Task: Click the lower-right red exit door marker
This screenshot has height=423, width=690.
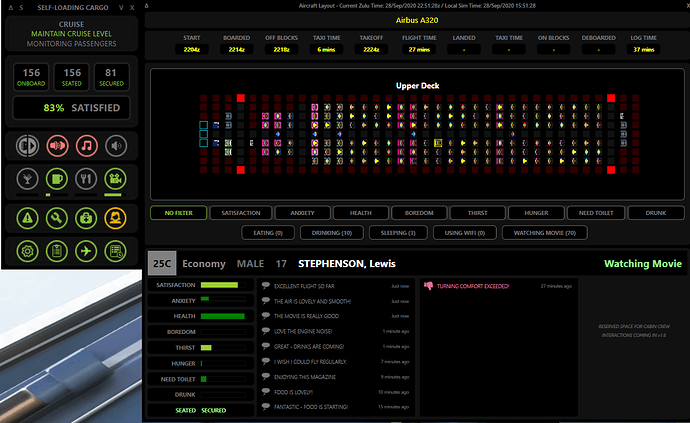Action: (611, 169)
